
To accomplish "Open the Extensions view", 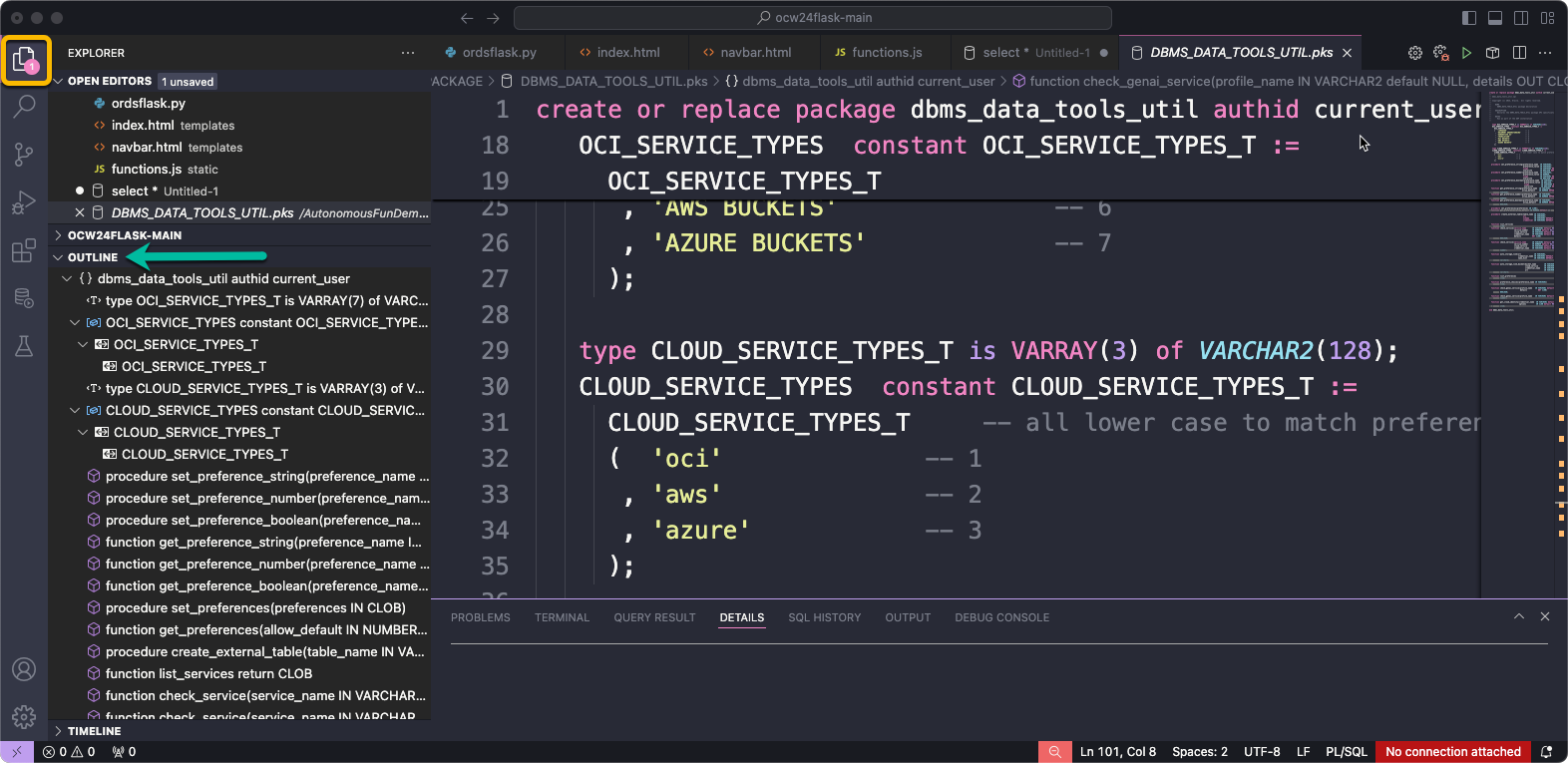I will point(24,251).
